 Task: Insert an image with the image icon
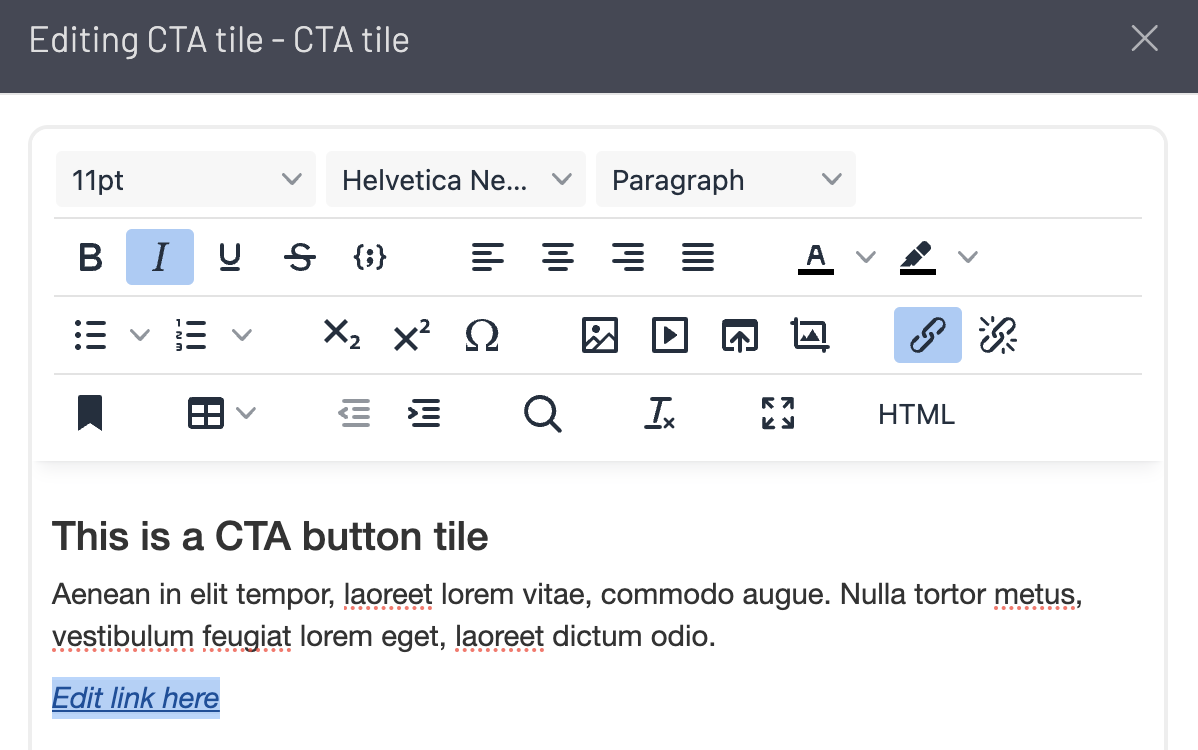[599, 335]
